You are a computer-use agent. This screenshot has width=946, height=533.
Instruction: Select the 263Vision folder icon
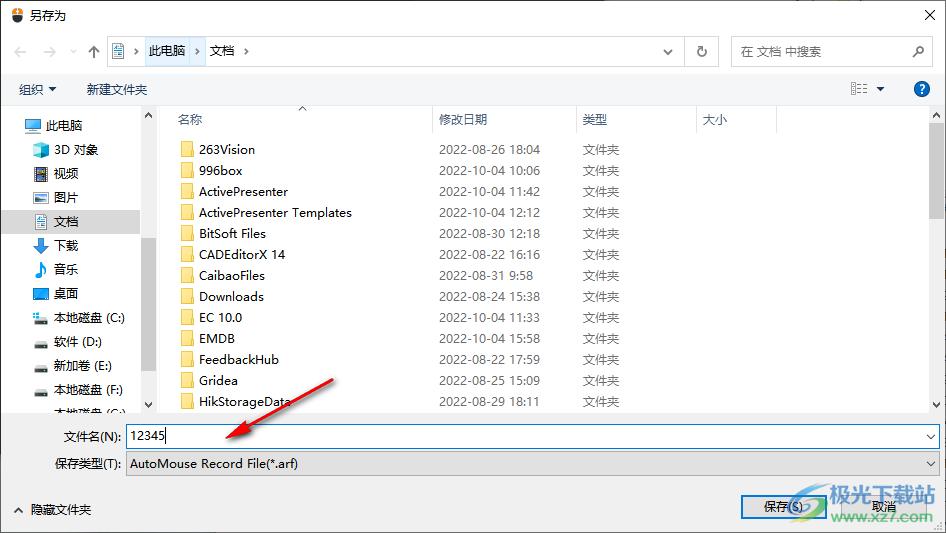pos(188,149)
